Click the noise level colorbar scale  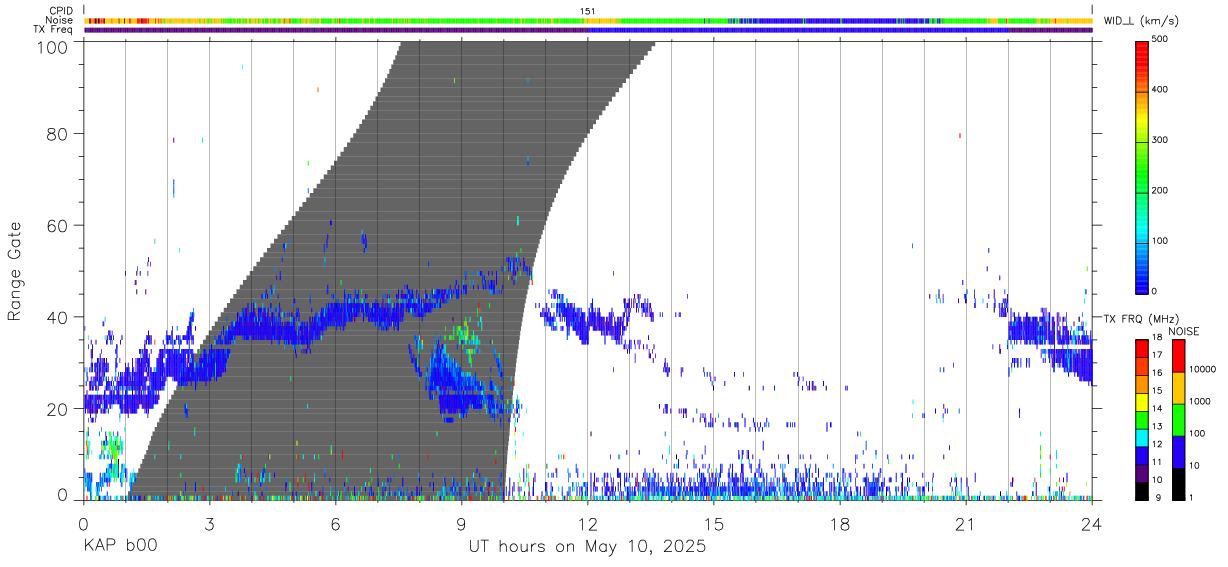pyautogui.click(x=1179, y=418)
